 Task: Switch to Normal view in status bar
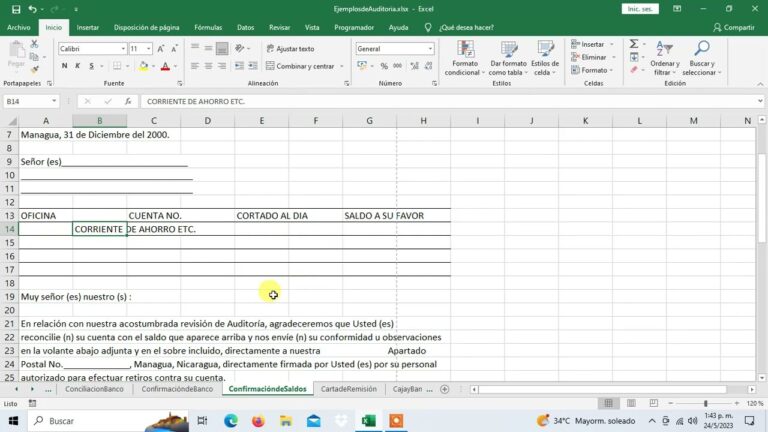click(608, 403)
